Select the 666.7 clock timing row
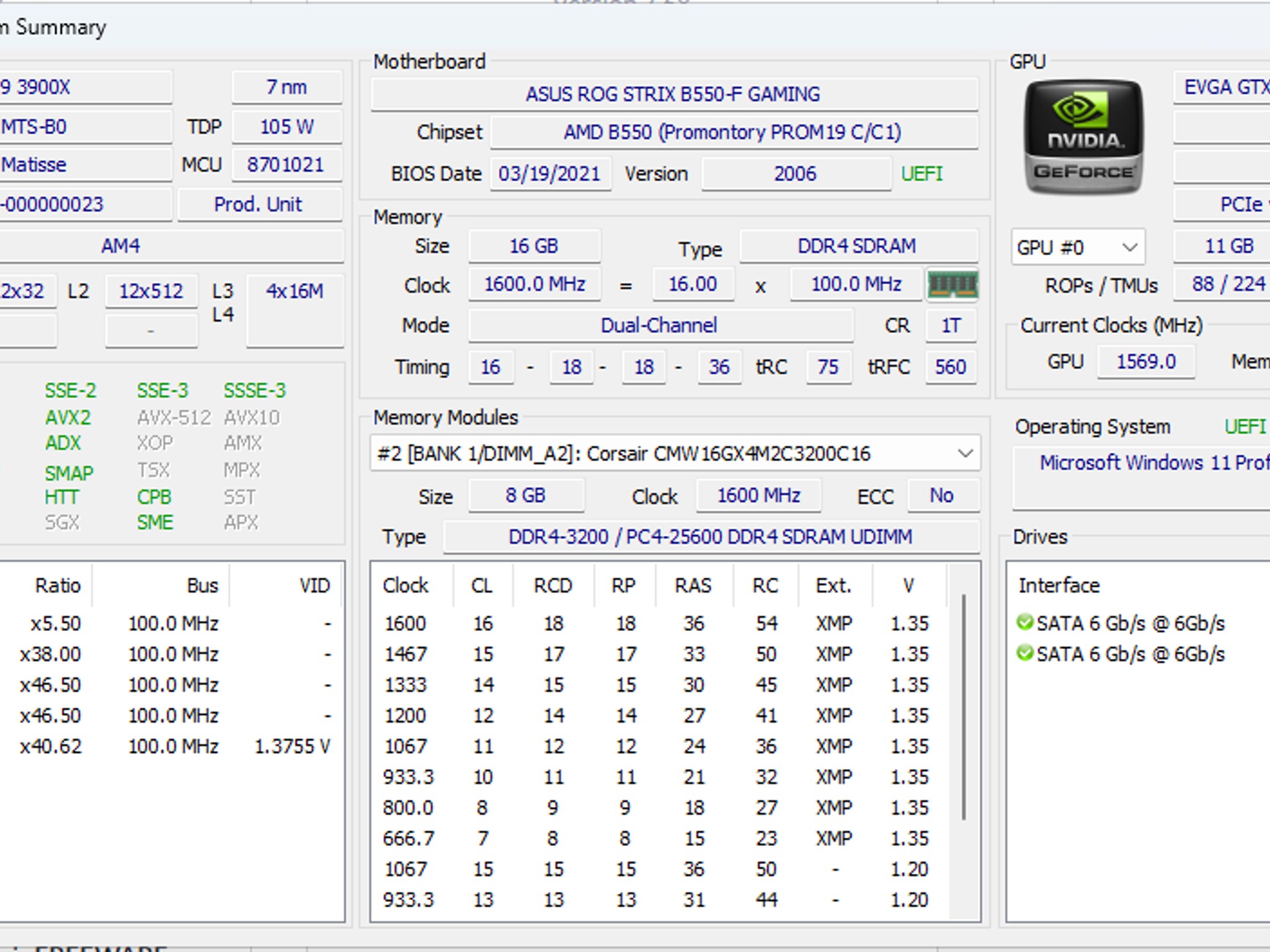The height and width of the screenshot is (952, 1270). [x=660, y=838]
